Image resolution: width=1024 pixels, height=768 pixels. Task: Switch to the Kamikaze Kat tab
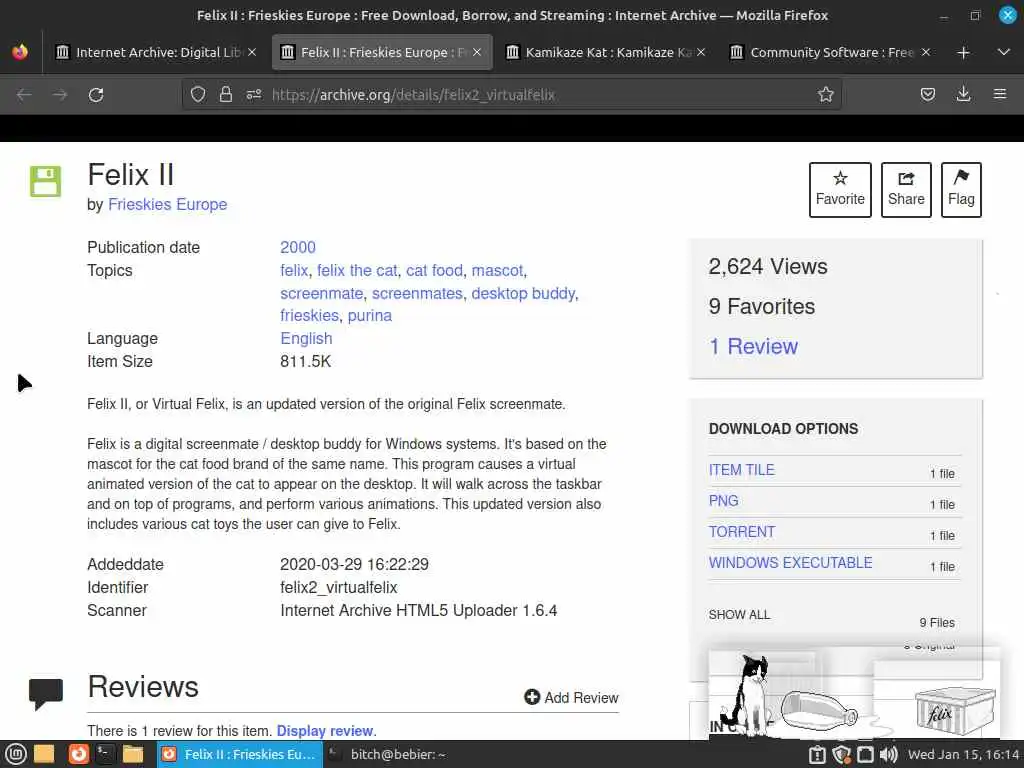click(x=605, y=52)
